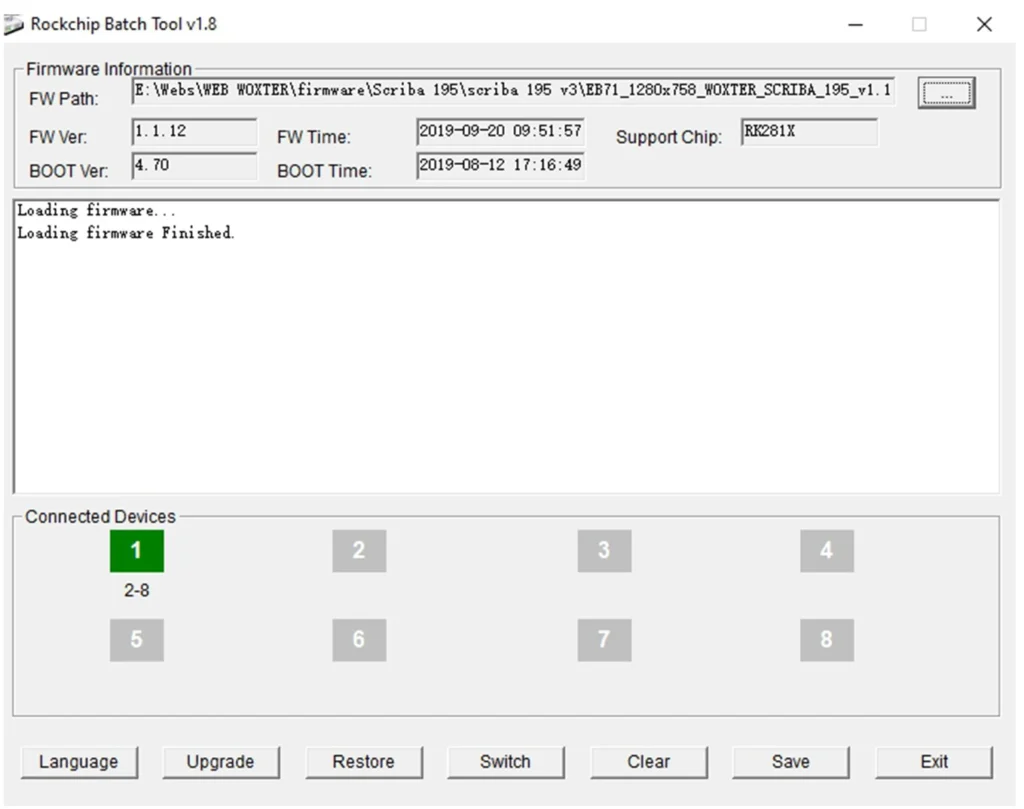Click the BOOT Time field
Viewport: 1024px width, 809px height.
tap(500, 166)
